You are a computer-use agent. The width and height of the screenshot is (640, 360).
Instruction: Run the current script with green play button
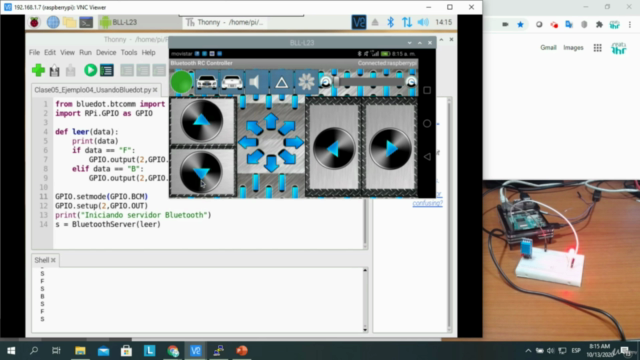pos(90,70)
